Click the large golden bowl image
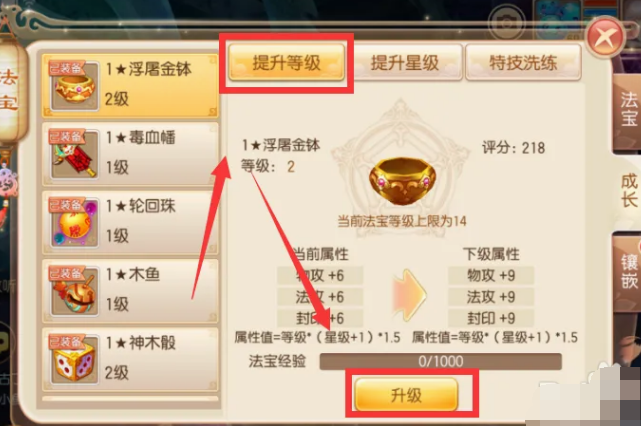This screenshot has height=426, width=641. 402,180
